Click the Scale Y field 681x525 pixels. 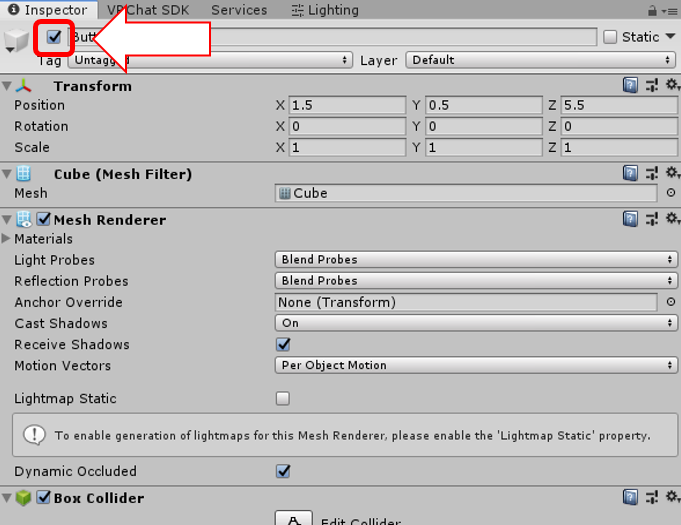coord(483,148)
